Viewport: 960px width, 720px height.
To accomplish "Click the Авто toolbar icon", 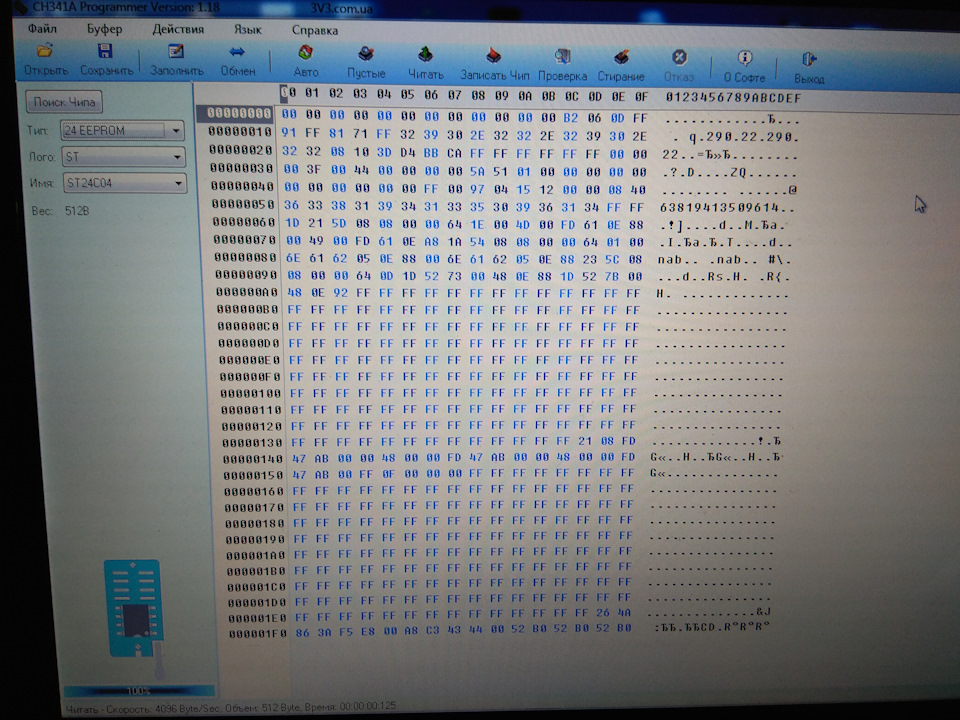I will pyautogui.click(x=306, y=53).
